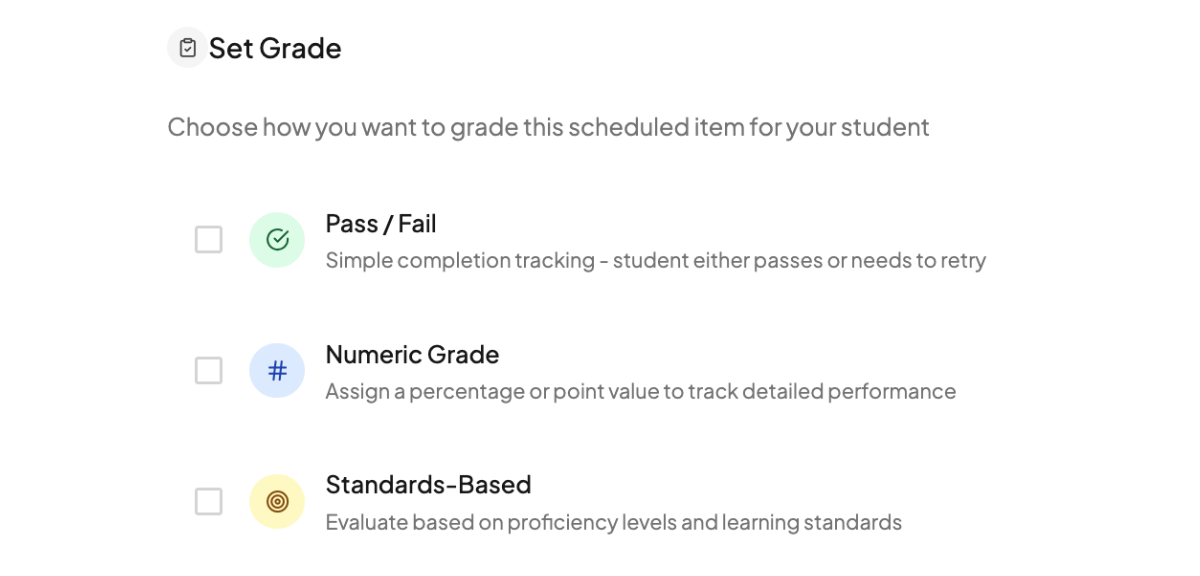Screen dimensions: 1200x576
Task: Click the 'Choose how you want to grade' text
Action: [x=548, y=128]
